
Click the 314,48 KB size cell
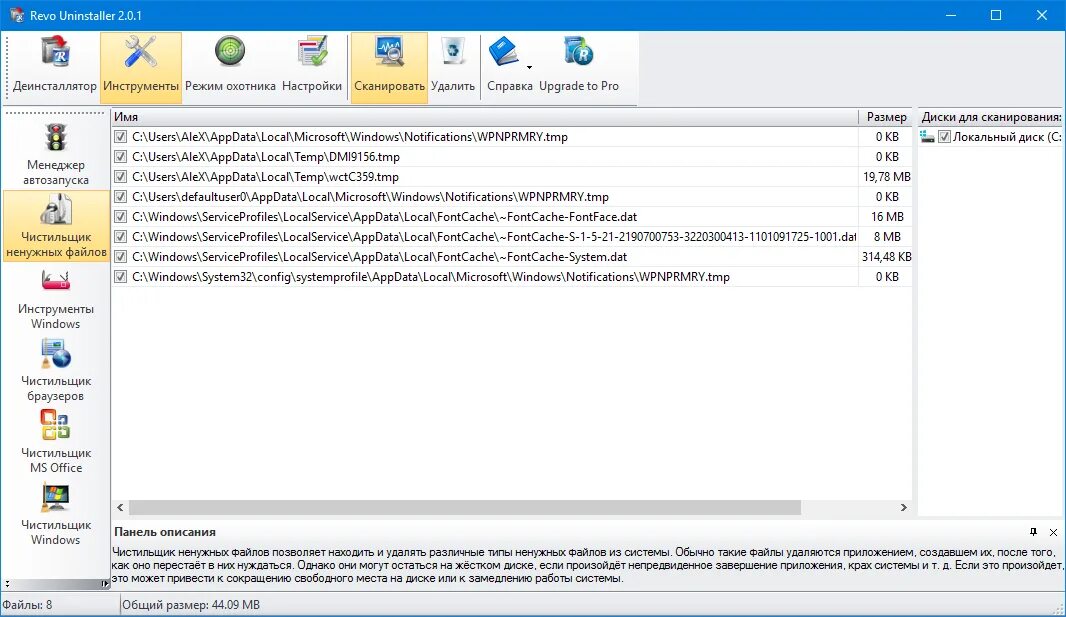(887, 257)
